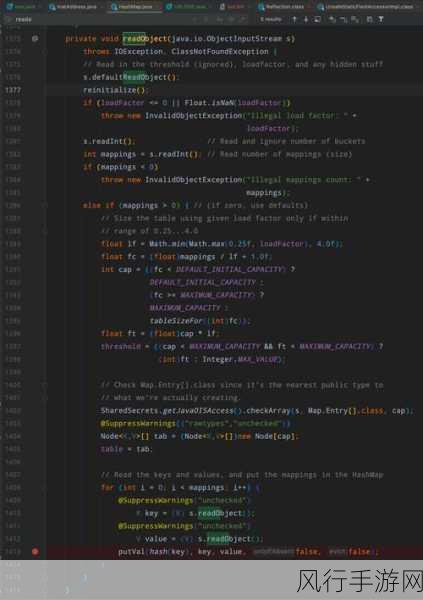This screenshot has height=600, width=423.
Task: Collapse the for loop fold marker in the gutter
Action: (44, 488)
